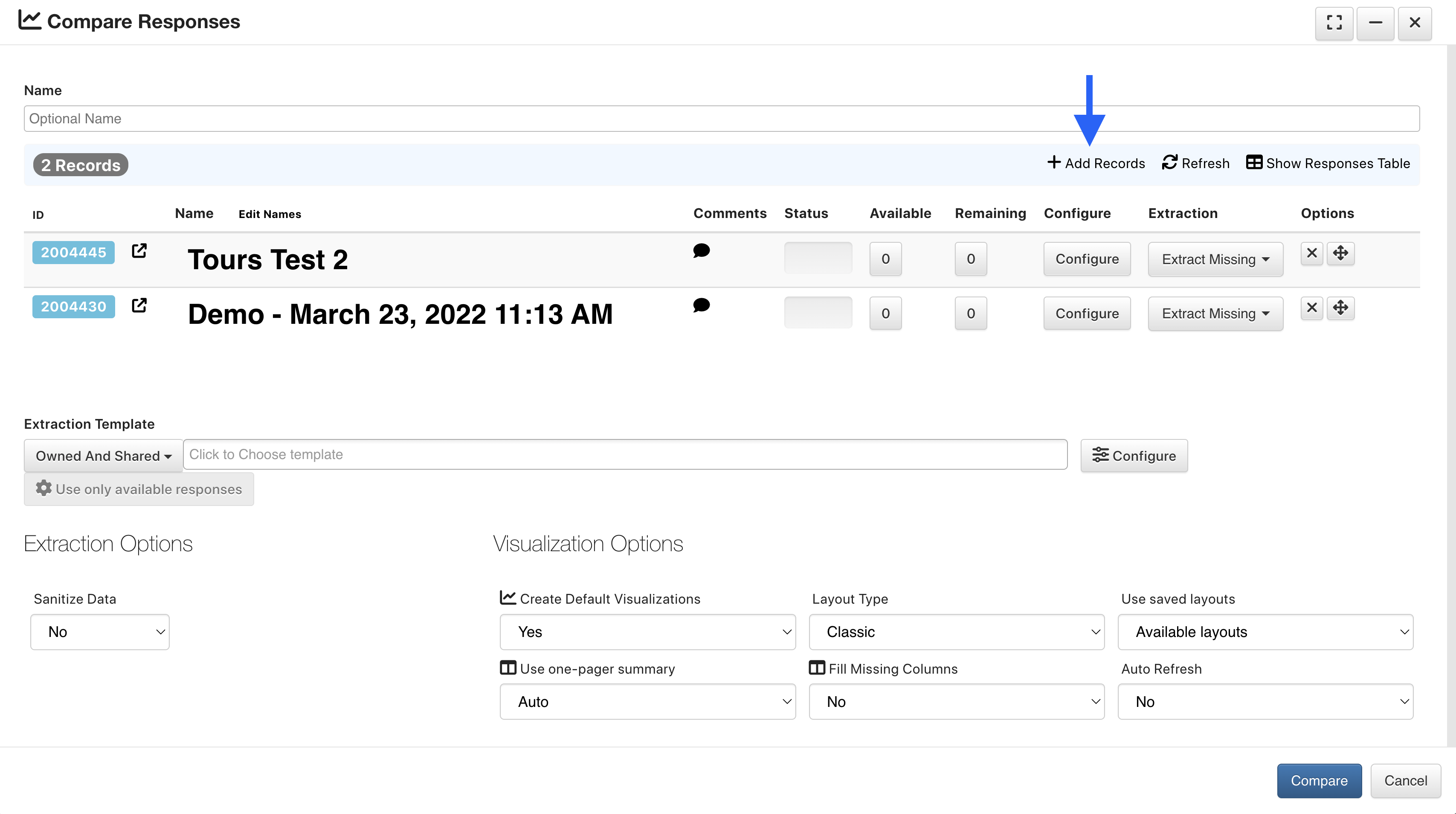Viewport: 1456px width, 814px height.
Task: Click Remaining count for Tours Test 2
Action: point(971,259)
